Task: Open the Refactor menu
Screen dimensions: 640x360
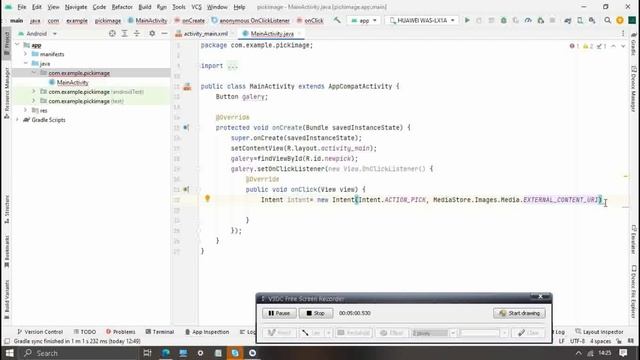Action: 122,7
